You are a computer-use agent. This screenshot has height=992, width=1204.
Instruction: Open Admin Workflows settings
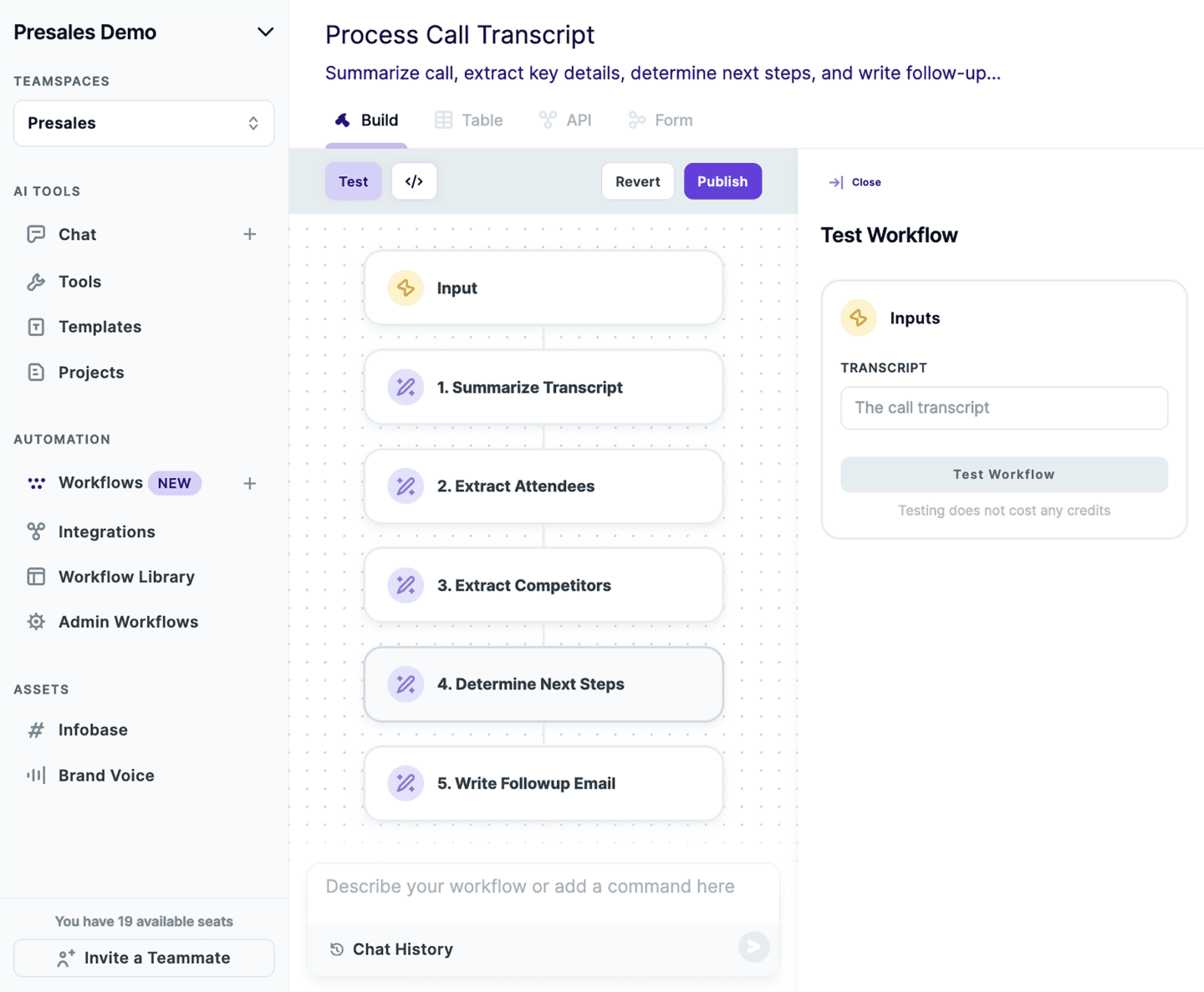[128, 622]
